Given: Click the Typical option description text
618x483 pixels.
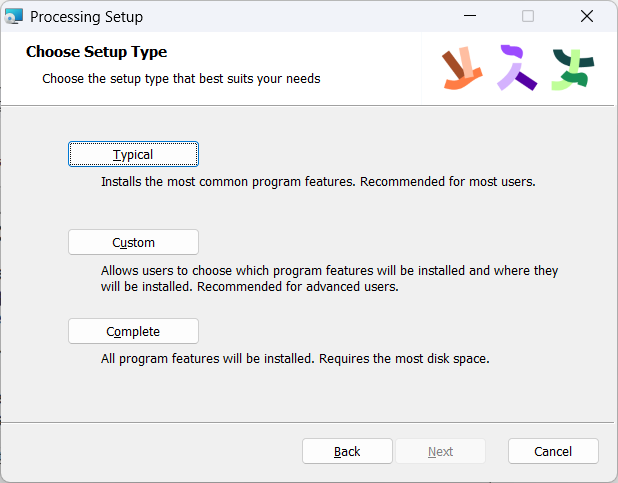Looking at the screenshot, I should click(x=318, y=183).
